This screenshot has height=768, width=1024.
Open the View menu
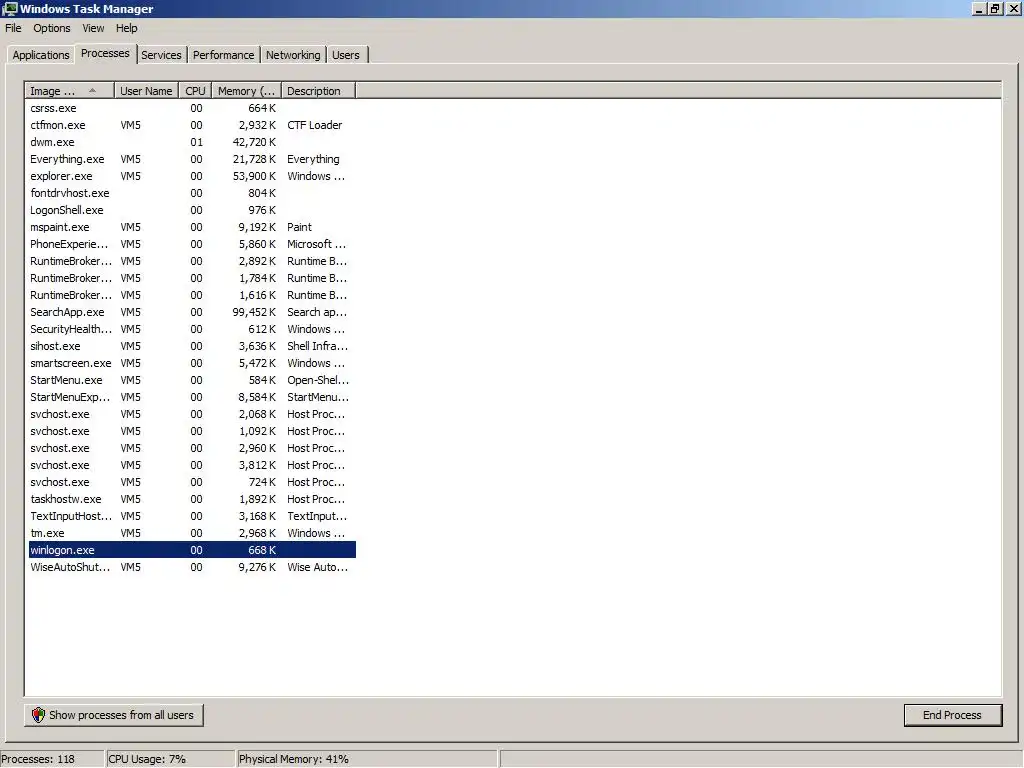93,28
